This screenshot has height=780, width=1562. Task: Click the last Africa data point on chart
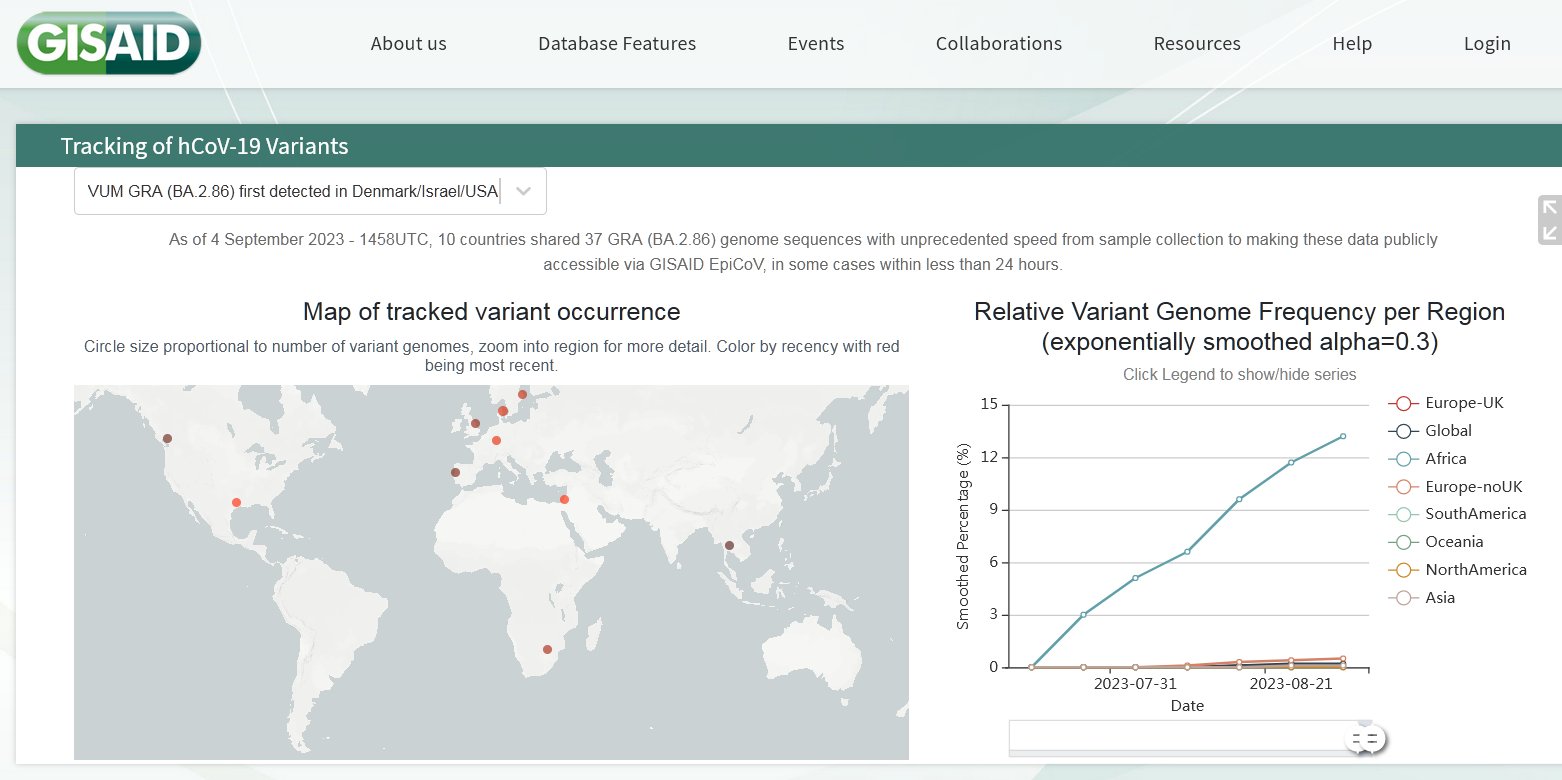point(1342,436)
